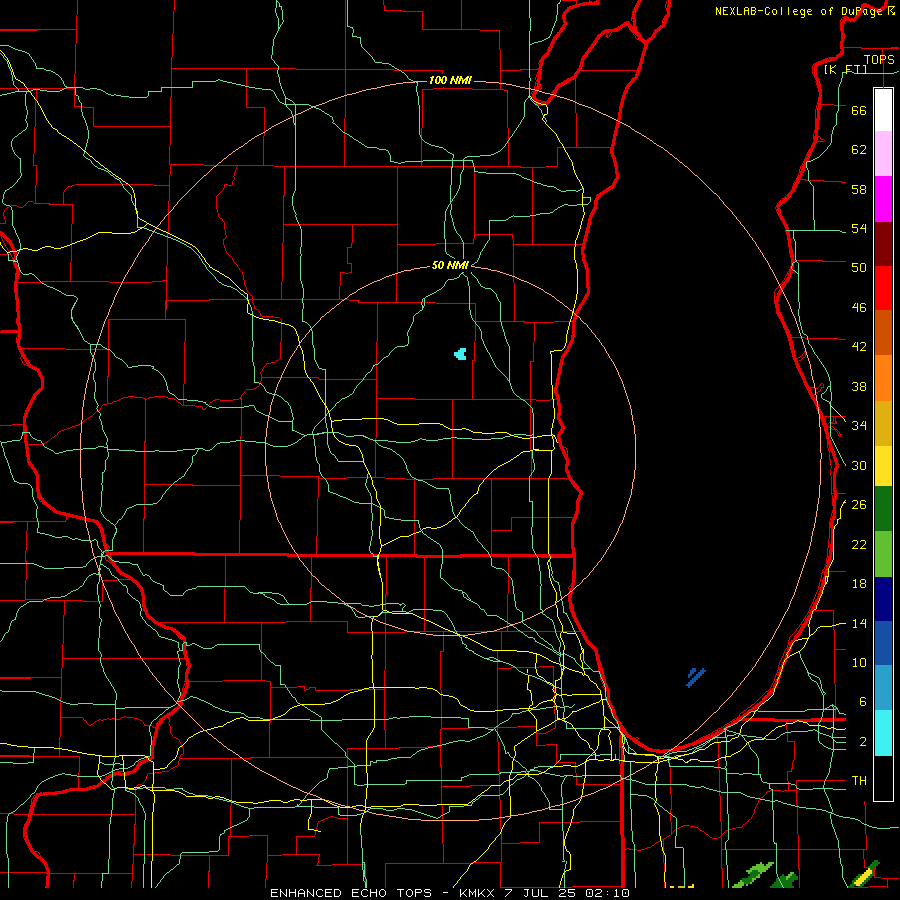The image size is (900, 900).
Task: Click the '34' scale label
Action: coord(859,426)
